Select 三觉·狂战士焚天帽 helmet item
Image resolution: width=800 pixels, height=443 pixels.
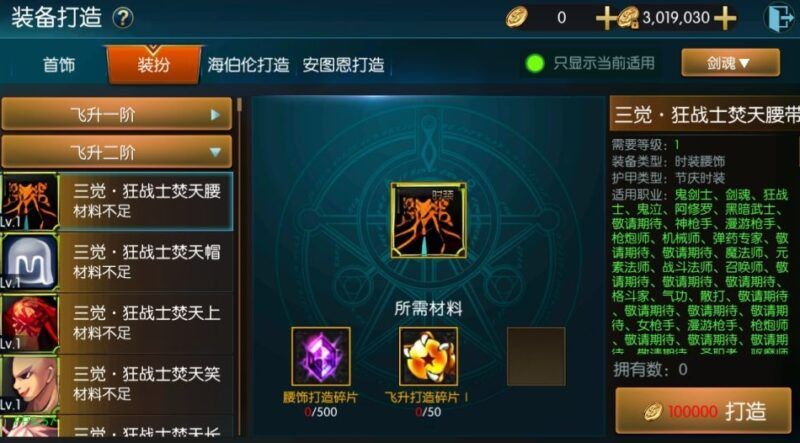tap(117, 262)
